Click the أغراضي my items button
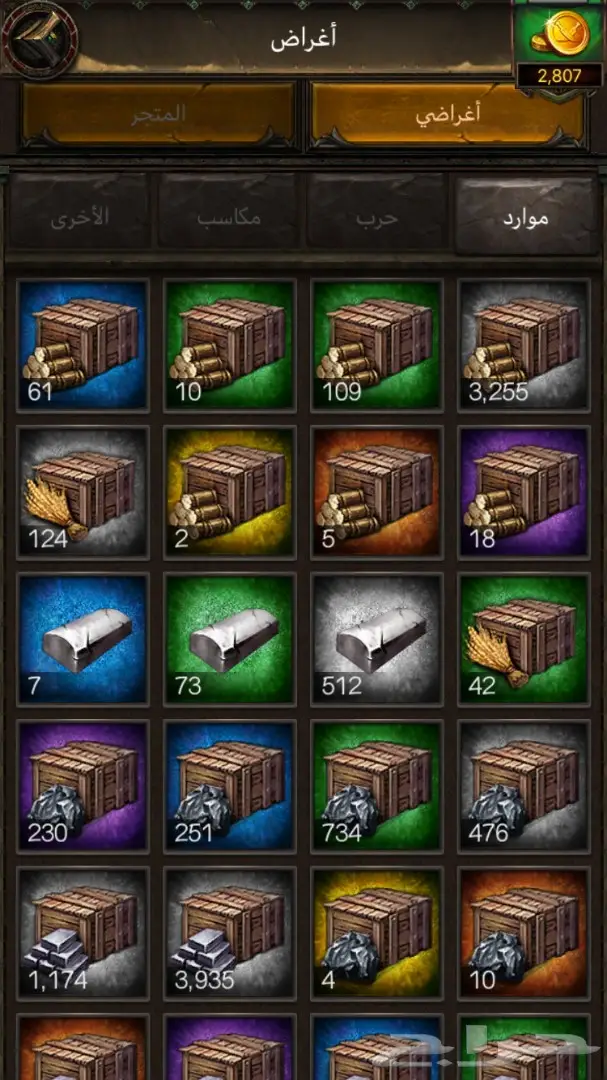The height and width of the screenshot is (1080, 607). 448,114
